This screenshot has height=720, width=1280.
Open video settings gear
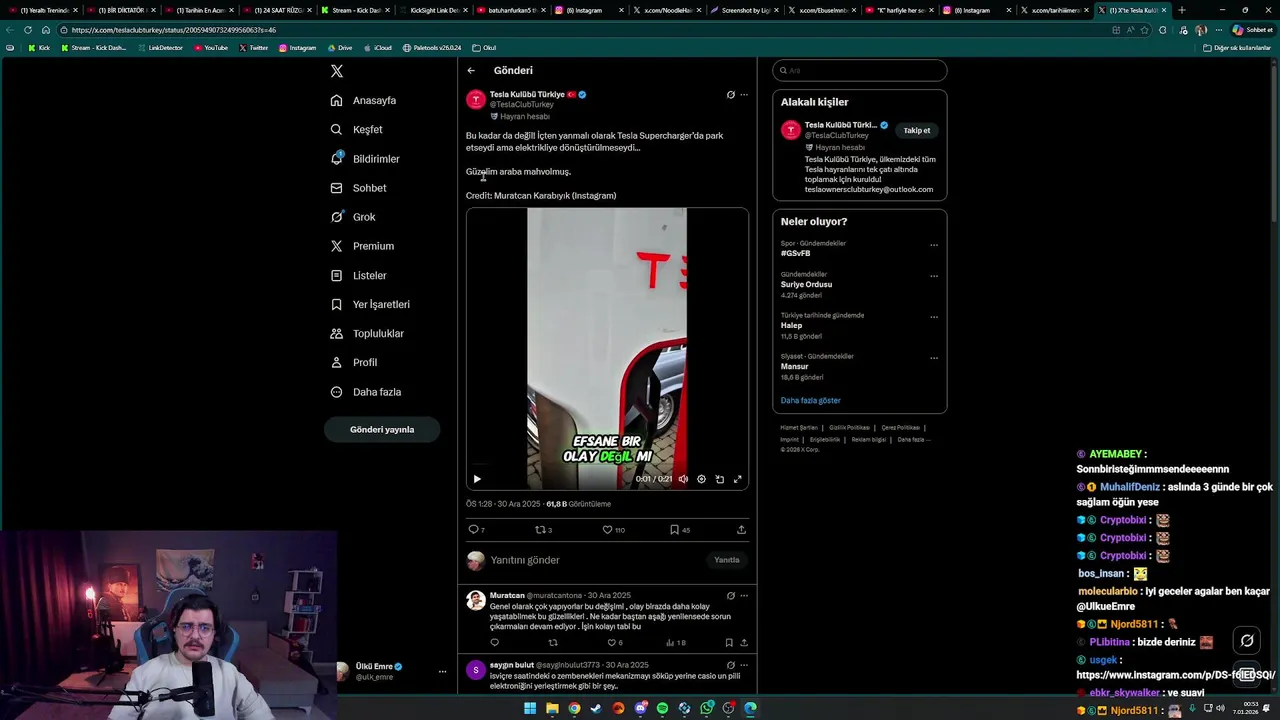[x=701, y=479]
